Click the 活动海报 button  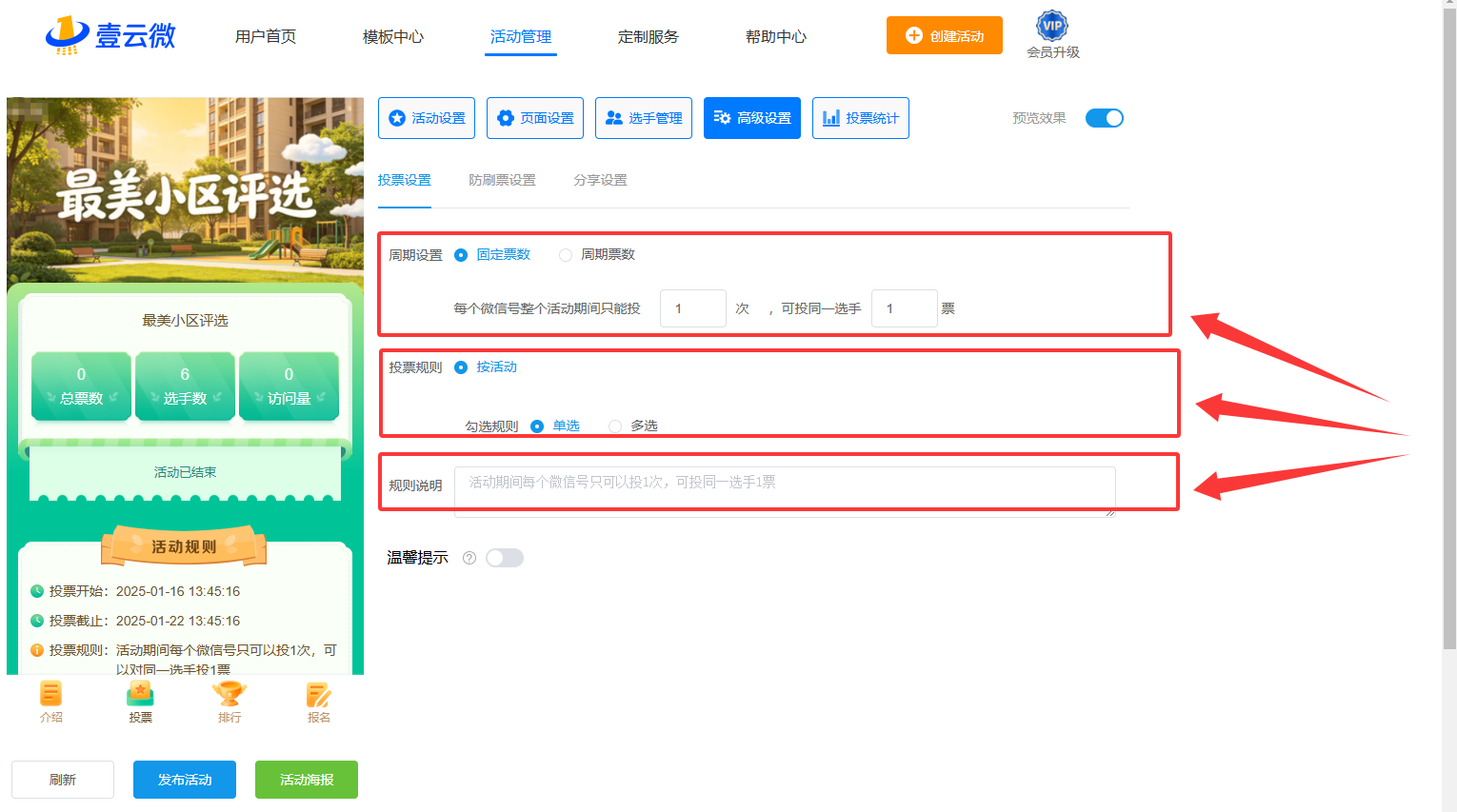307,780
